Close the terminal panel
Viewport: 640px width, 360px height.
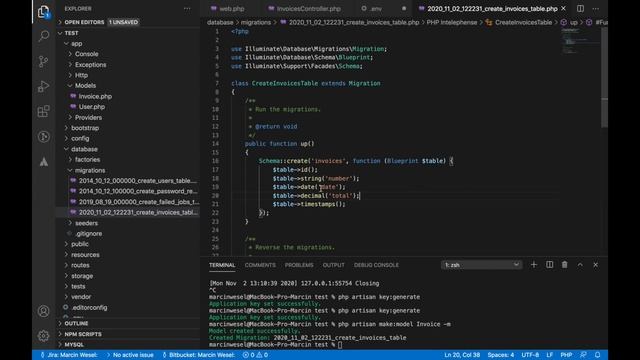coord(596,265)
